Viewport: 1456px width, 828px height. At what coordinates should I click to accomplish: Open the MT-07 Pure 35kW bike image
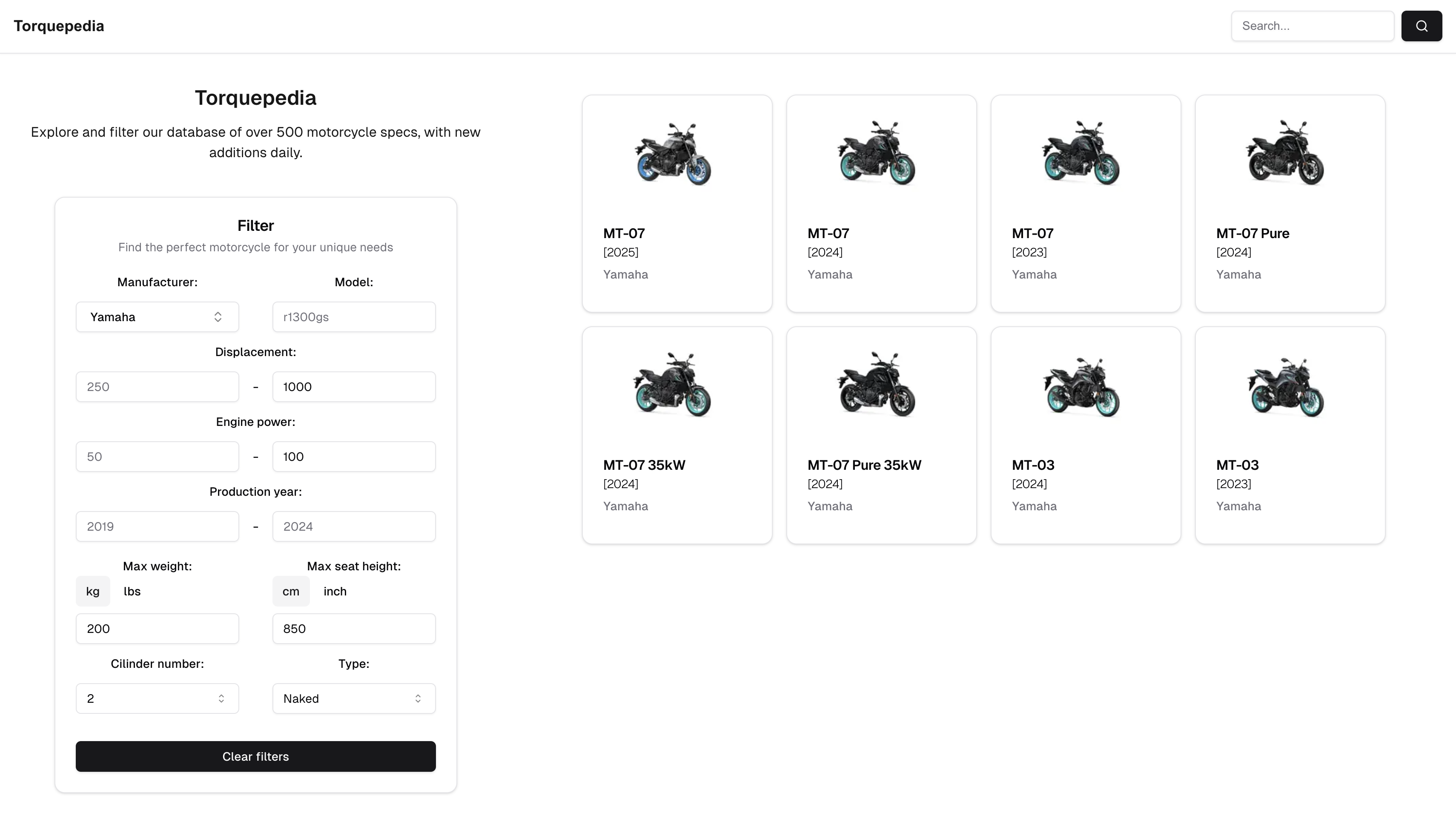[877, 385]
